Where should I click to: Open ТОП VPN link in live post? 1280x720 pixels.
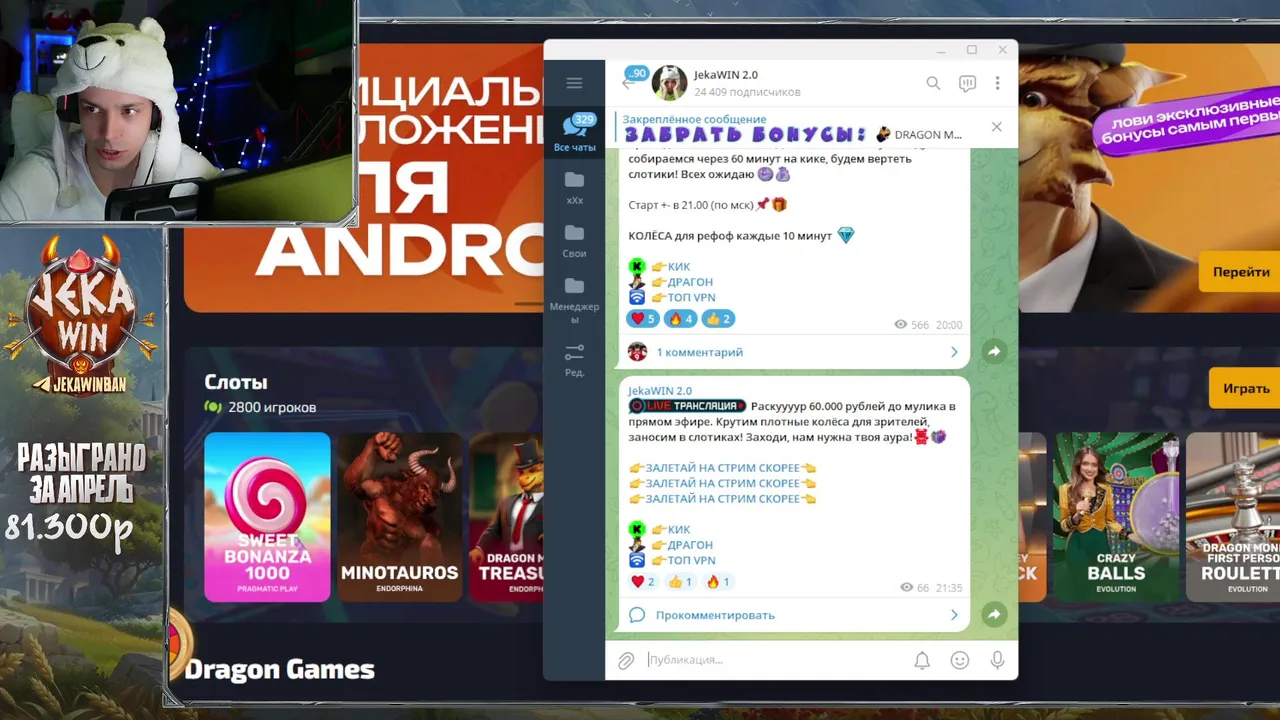click(x=691, y=560)
